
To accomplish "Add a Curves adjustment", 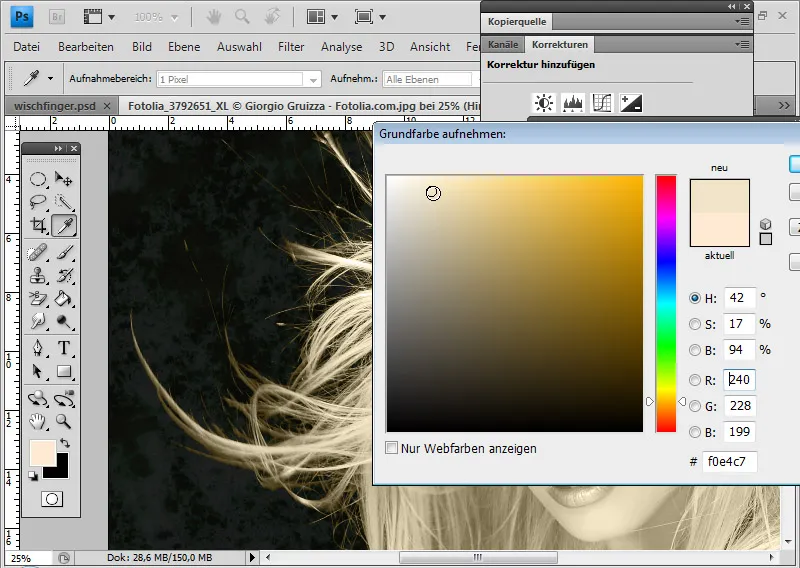I will point(602,103).
